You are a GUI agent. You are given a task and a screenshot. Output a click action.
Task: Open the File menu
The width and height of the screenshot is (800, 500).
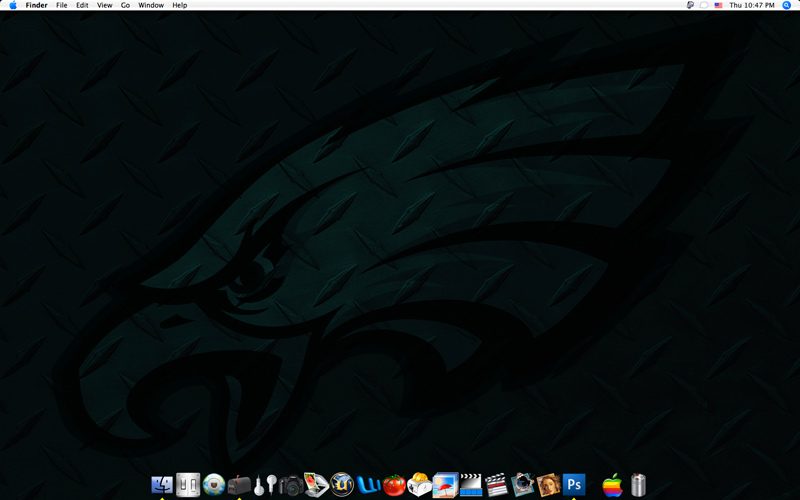click(x=62, y=5)
